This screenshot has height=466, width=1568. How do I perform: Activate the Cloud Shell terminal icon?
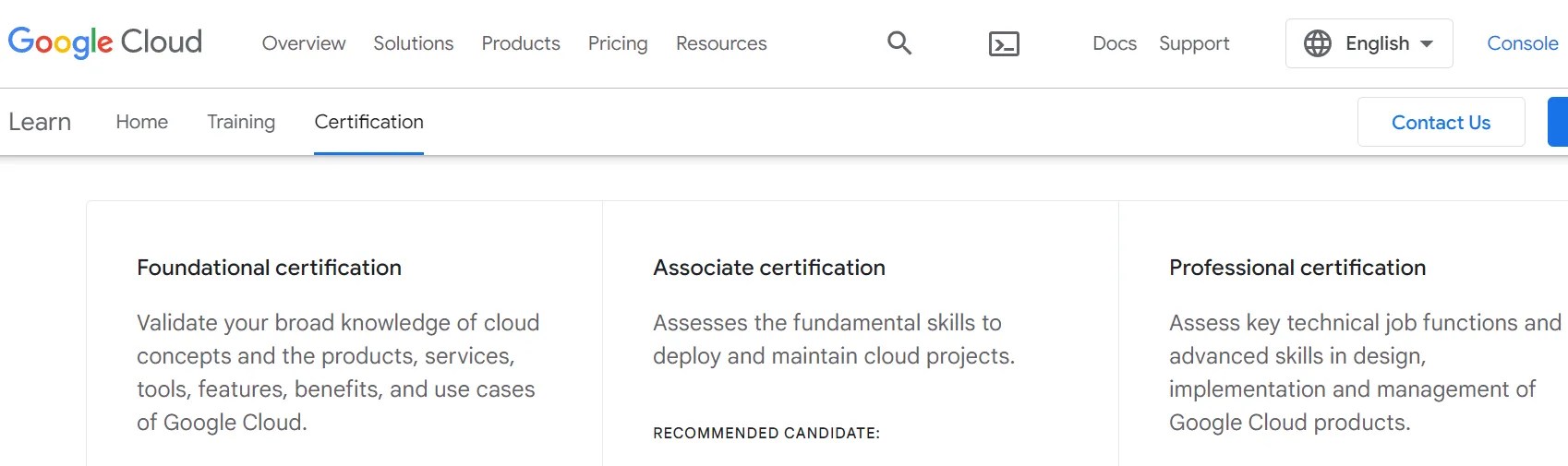click(1004, 44)
